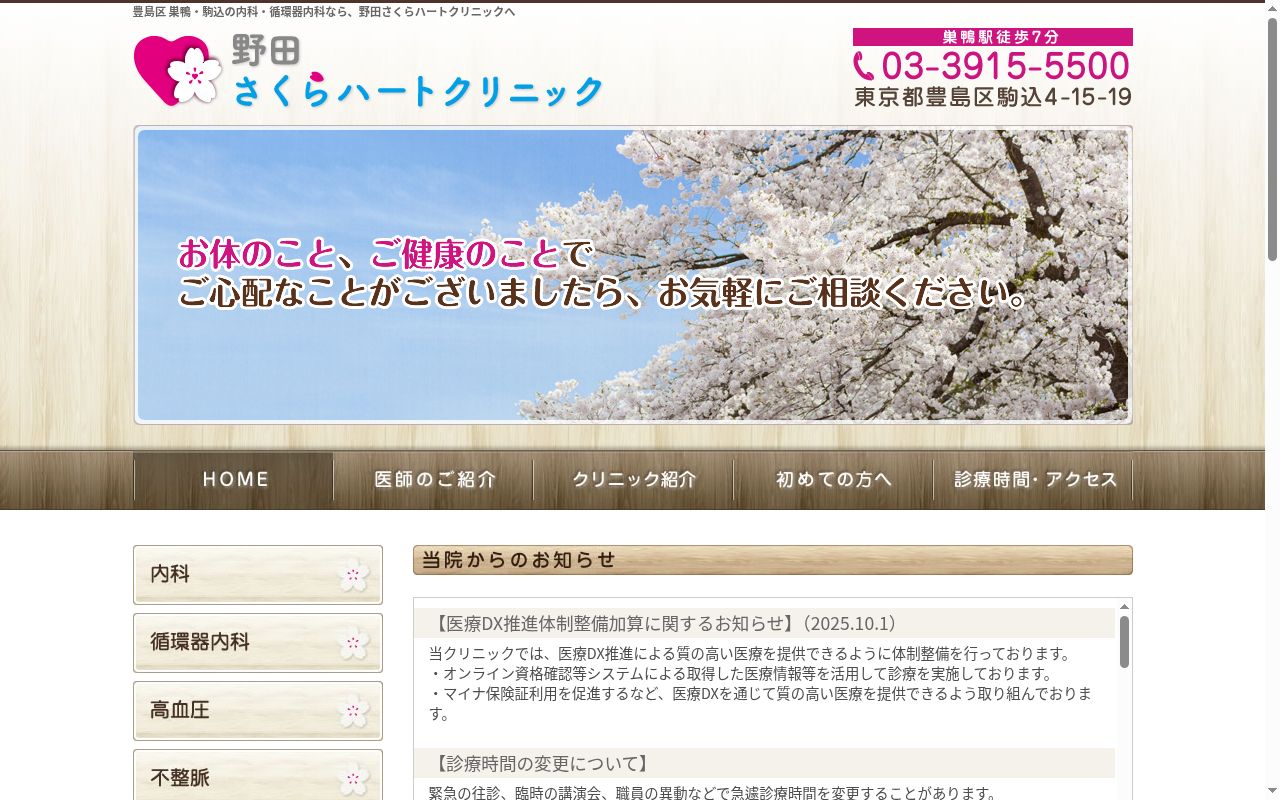Viewport: 1280px width, 800px height.
Task: Click the sakura flower icon on 高血圧 button
Action: point(353,711)
